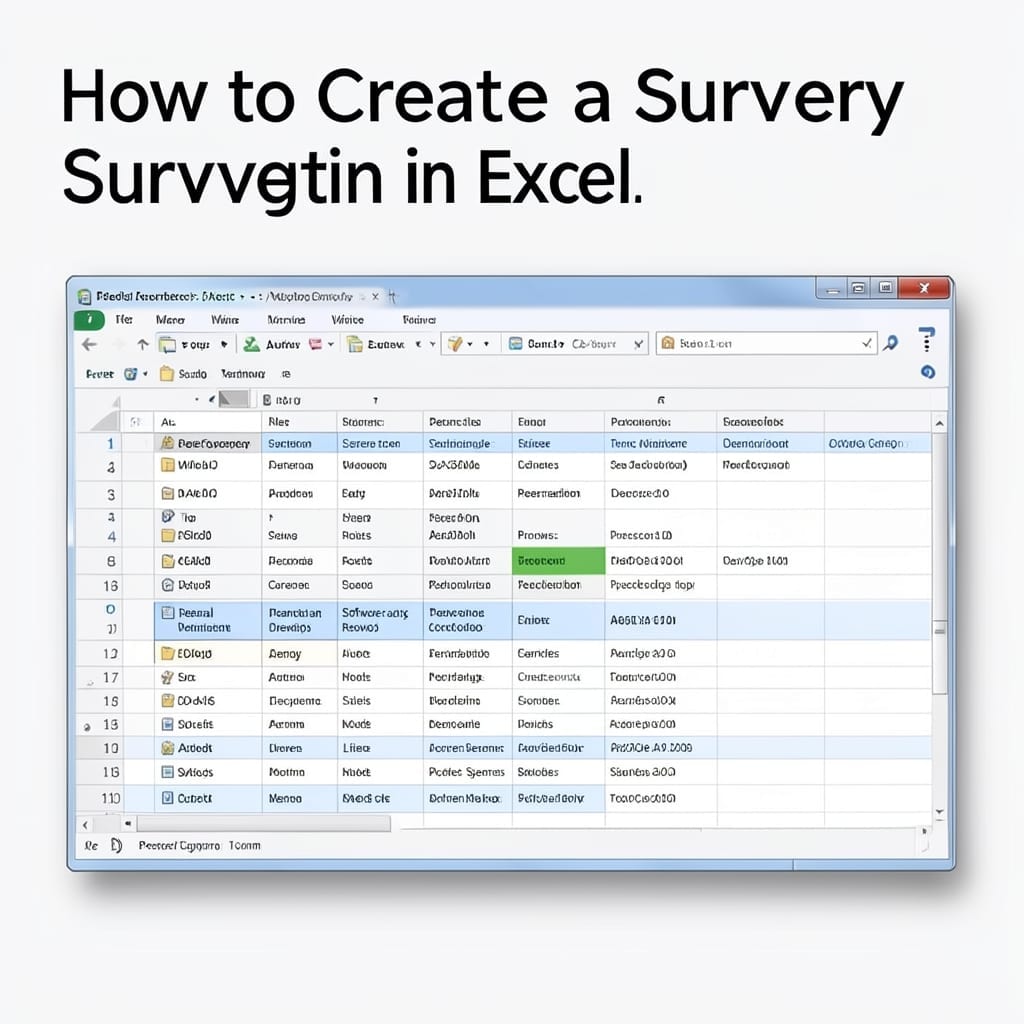Viewport: 1024px width, 1024px height.
Task: Select the row 17 header number
Action: [x=110, y=677]
